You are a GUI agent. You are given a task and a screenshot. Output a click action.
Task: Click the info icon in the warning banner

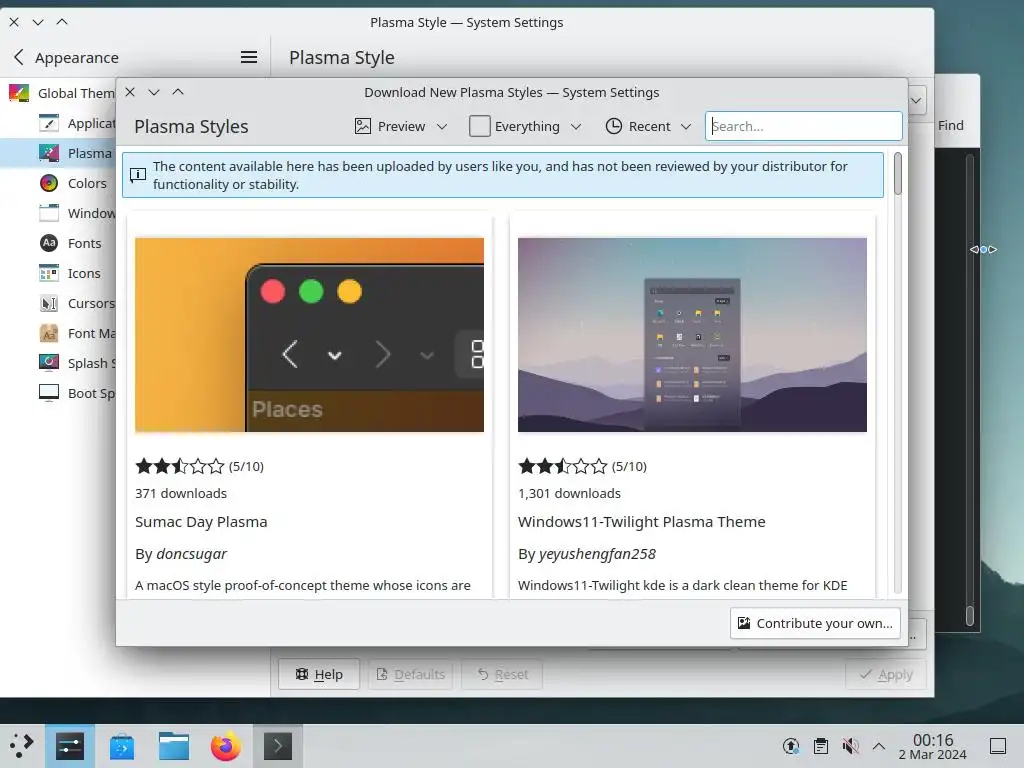tap(138, 174)
